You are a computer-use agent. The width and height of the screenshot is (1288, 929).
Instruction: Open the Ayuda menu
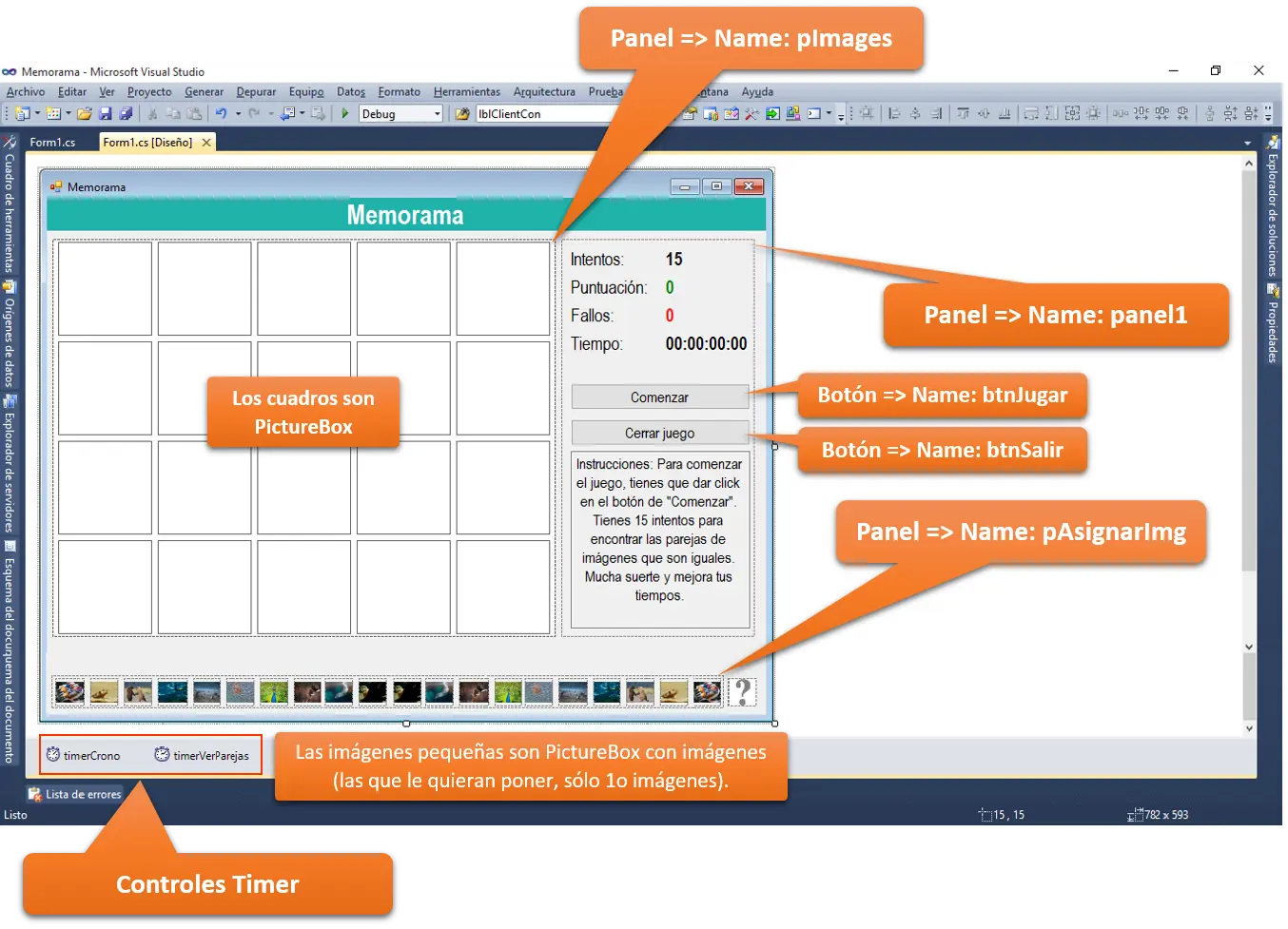click(x=757, y=92)
